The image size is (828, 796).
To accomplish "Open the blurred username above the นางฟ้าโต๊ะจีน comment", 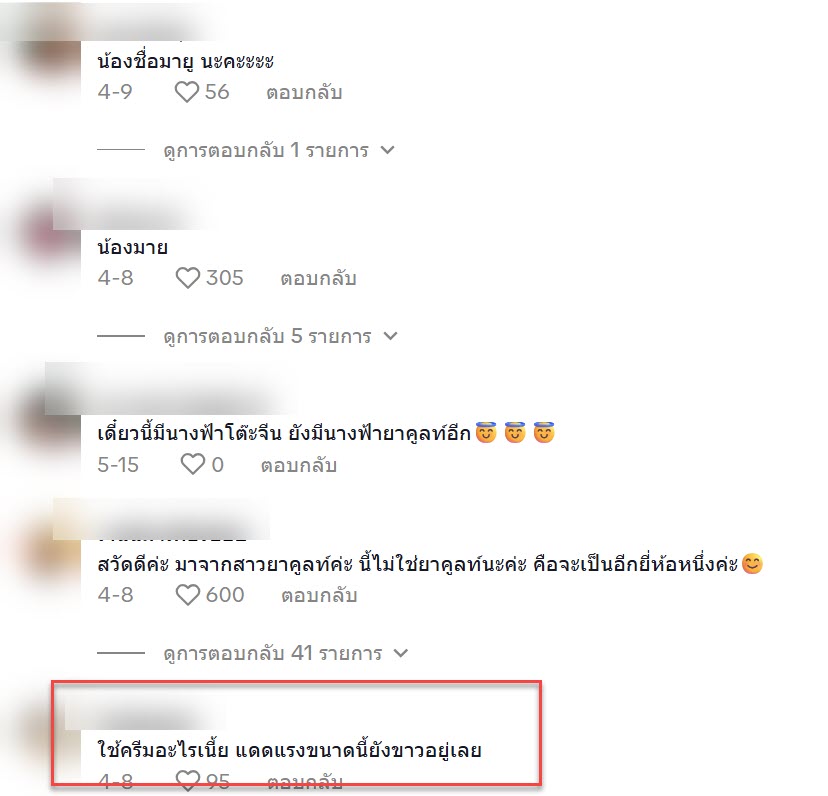I will 169,390.
